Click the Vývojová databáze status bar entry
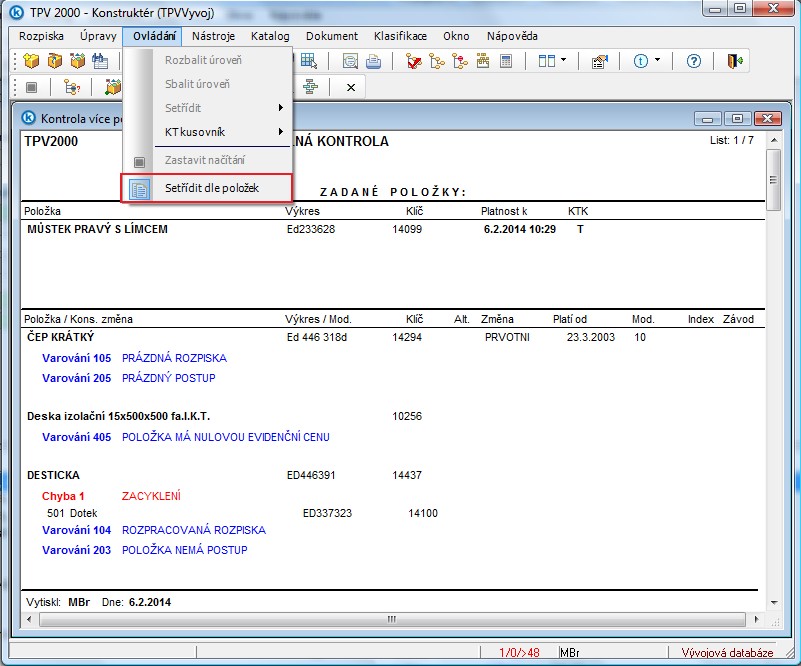Screen dimensions: 801x666 [727, 653]
